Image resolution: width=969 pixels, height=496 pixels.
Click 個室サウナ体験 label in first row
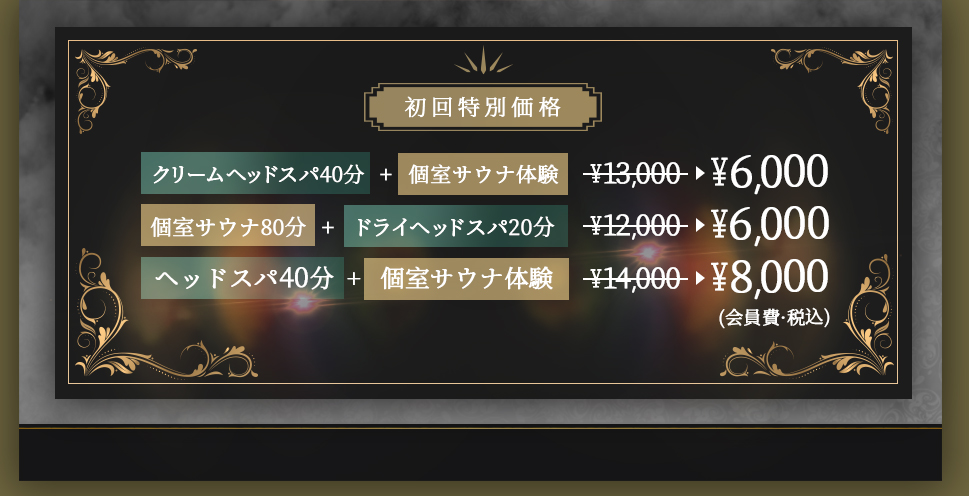(x=483, y=174)
